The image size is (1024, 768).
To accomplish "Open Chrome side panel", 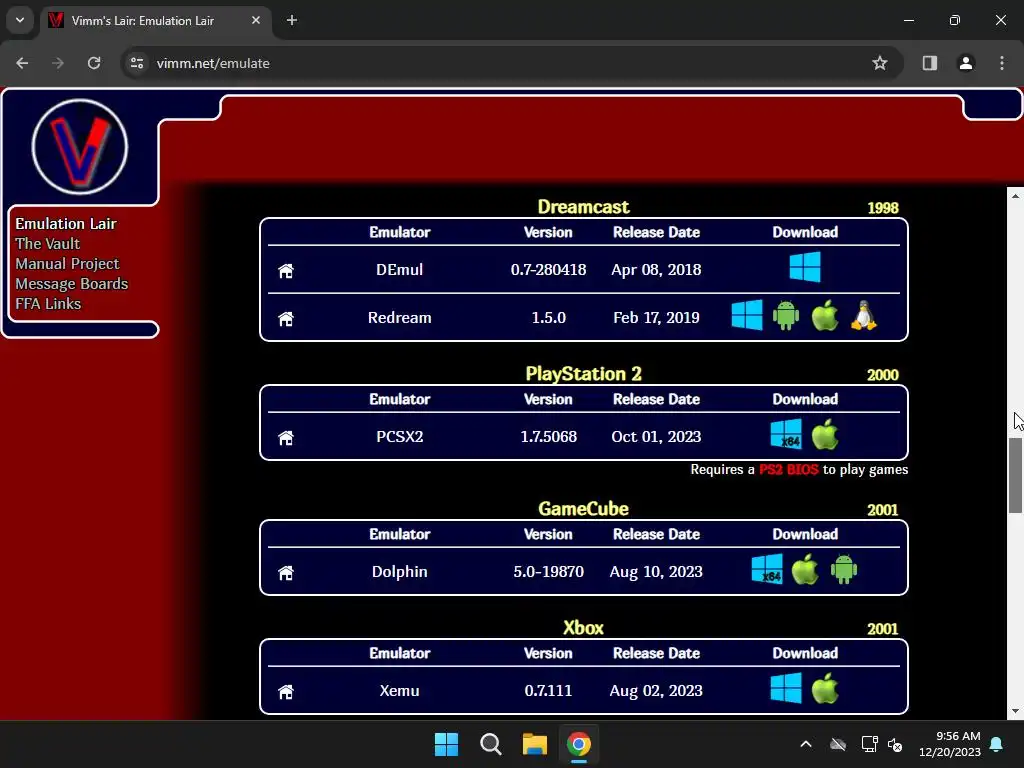I will [x=929, y=63].
